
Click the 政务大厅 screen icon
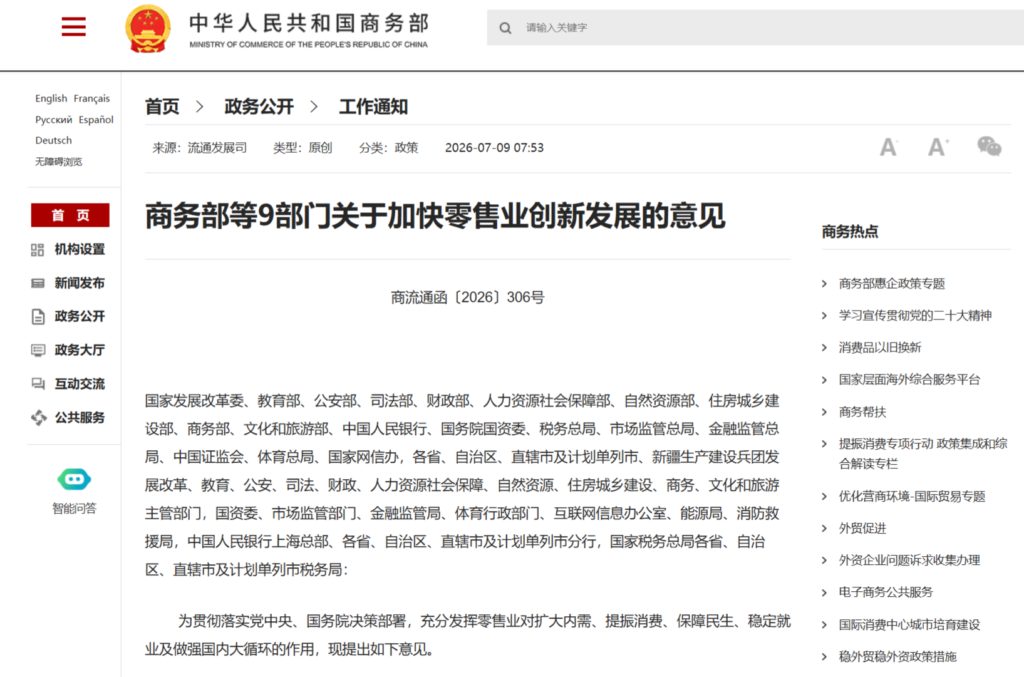click(38, 350)
